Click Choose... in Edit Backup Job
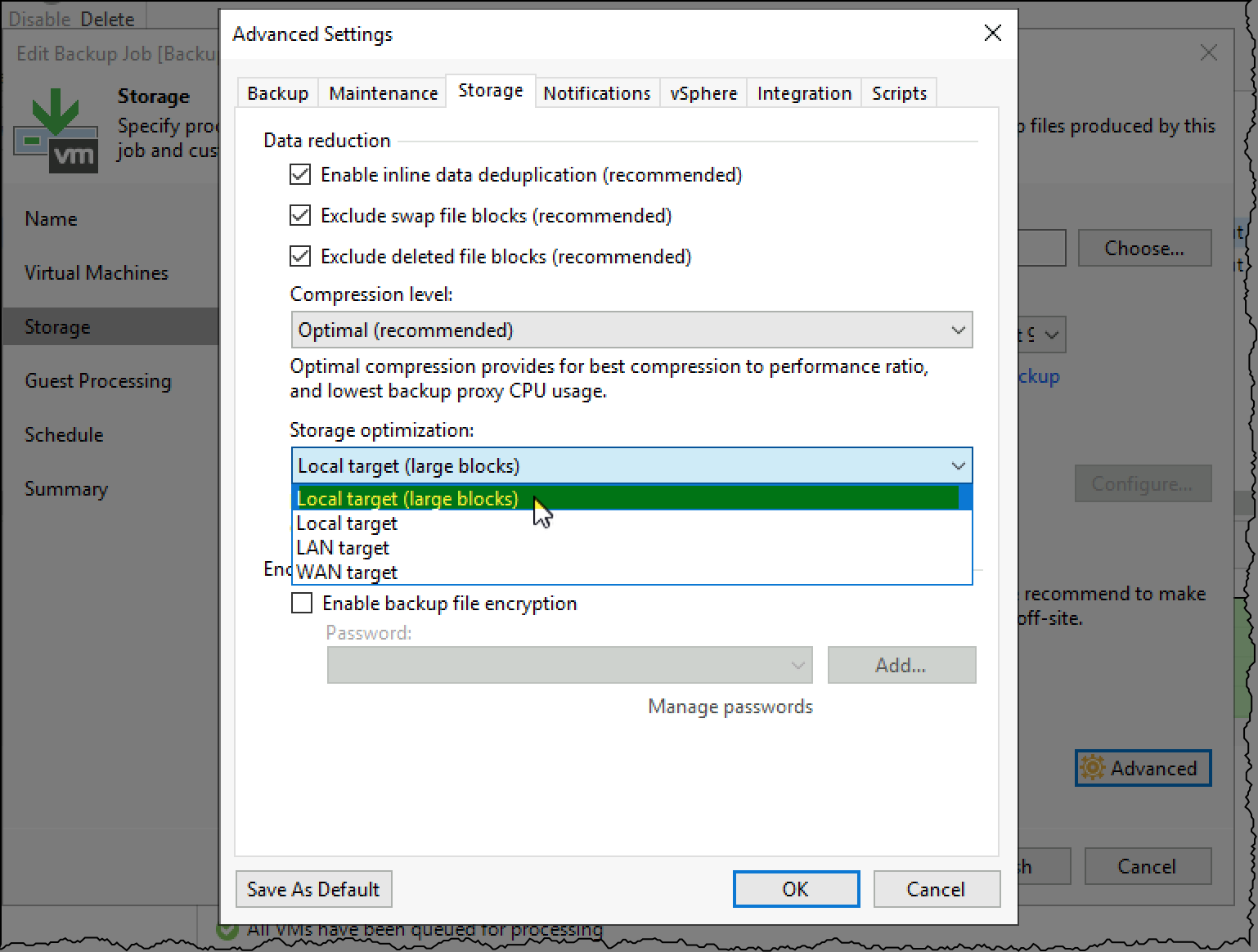This screenshot has height=952, width=1258. pyautogui.click(x=1144, y=249)
